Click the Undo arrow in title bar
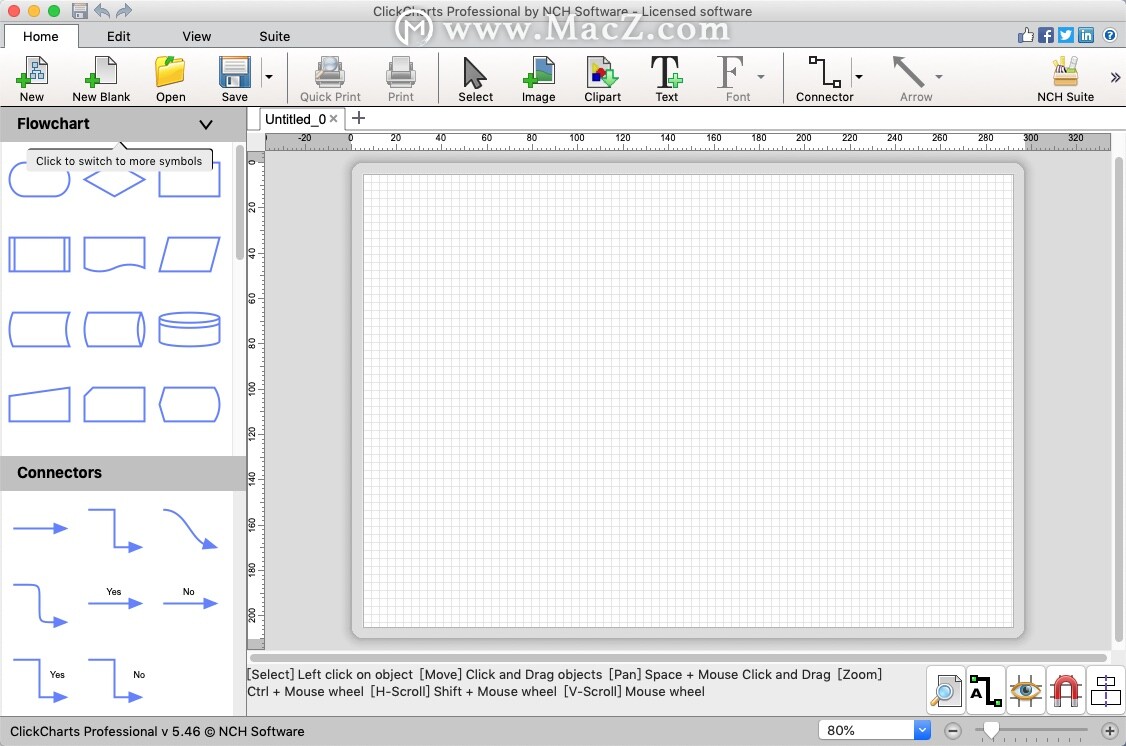Viewport: 1126px width, 746px height. [x=102, y=11]
